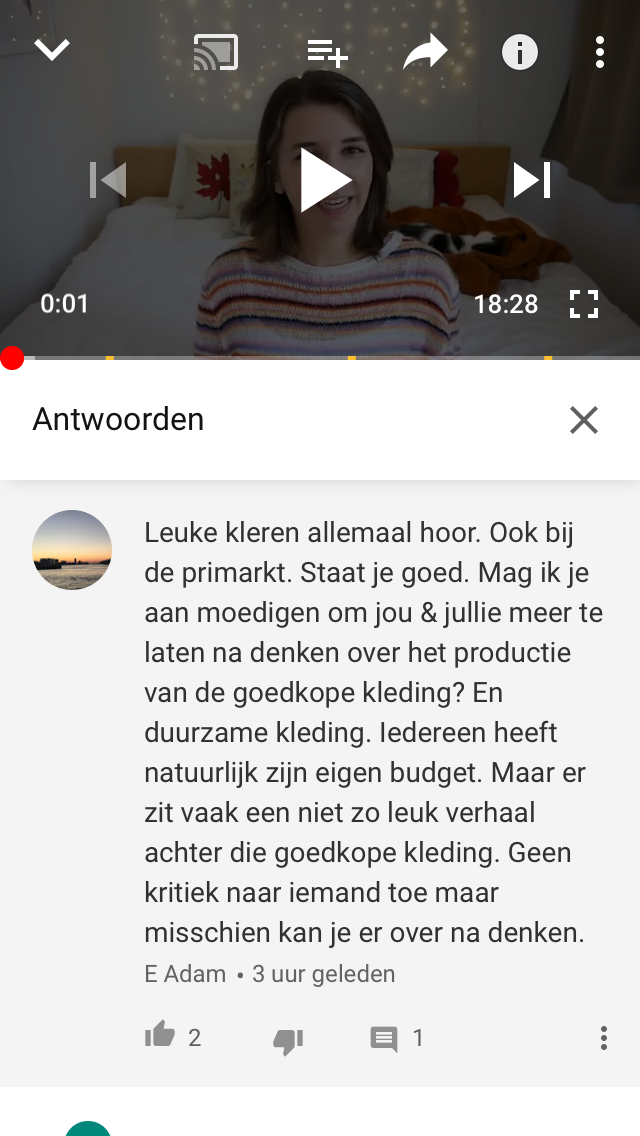Screen dimensions: 640x1136
Task: Open the video player overflow menu
Action: pos(599,52)
